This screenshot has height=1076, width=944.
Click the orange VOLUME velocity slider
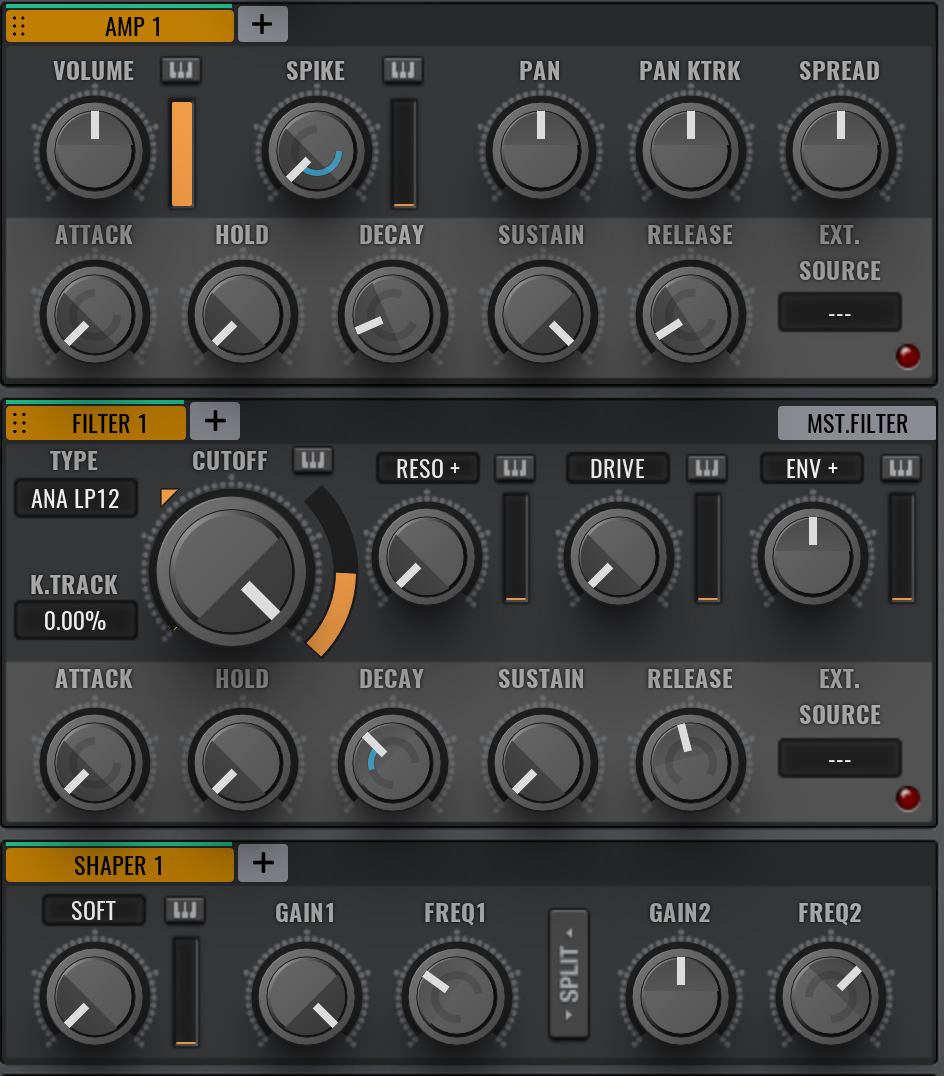click(x=182, y=153)
